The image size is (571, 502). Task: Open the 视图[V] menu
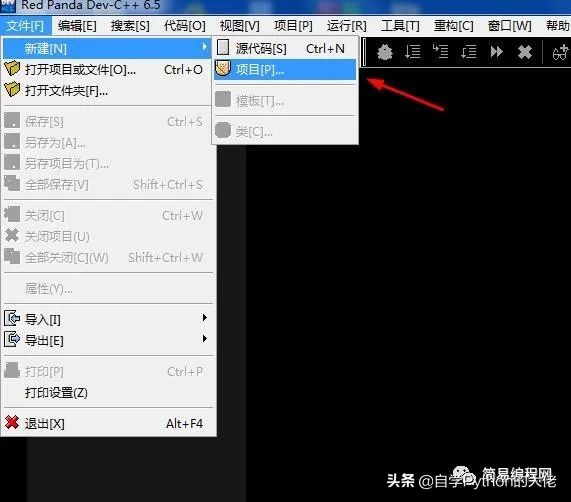[240, 26]
